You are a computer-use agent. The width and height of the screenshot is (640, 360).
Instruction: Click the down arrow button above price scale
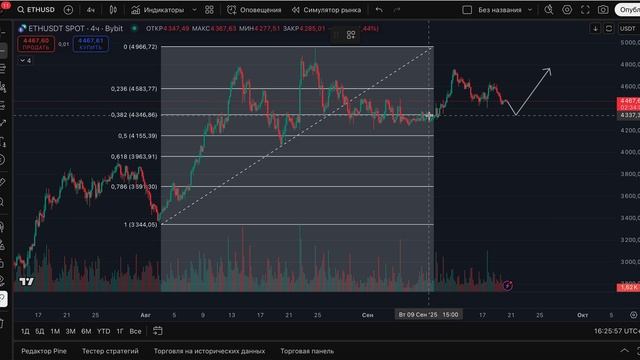pyautogui.click(x=595, y=29)
